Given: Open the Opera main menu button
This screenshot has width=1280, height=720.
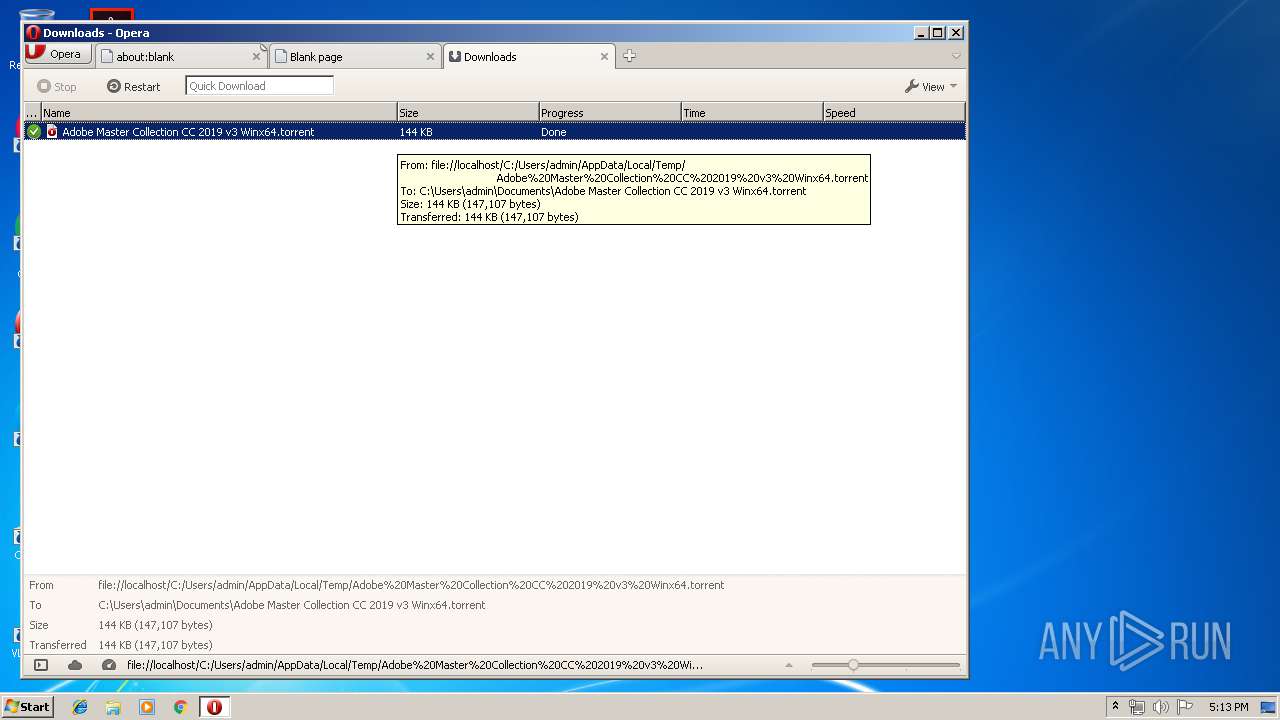Looking at the screenshot, I should tap(58, 54).
